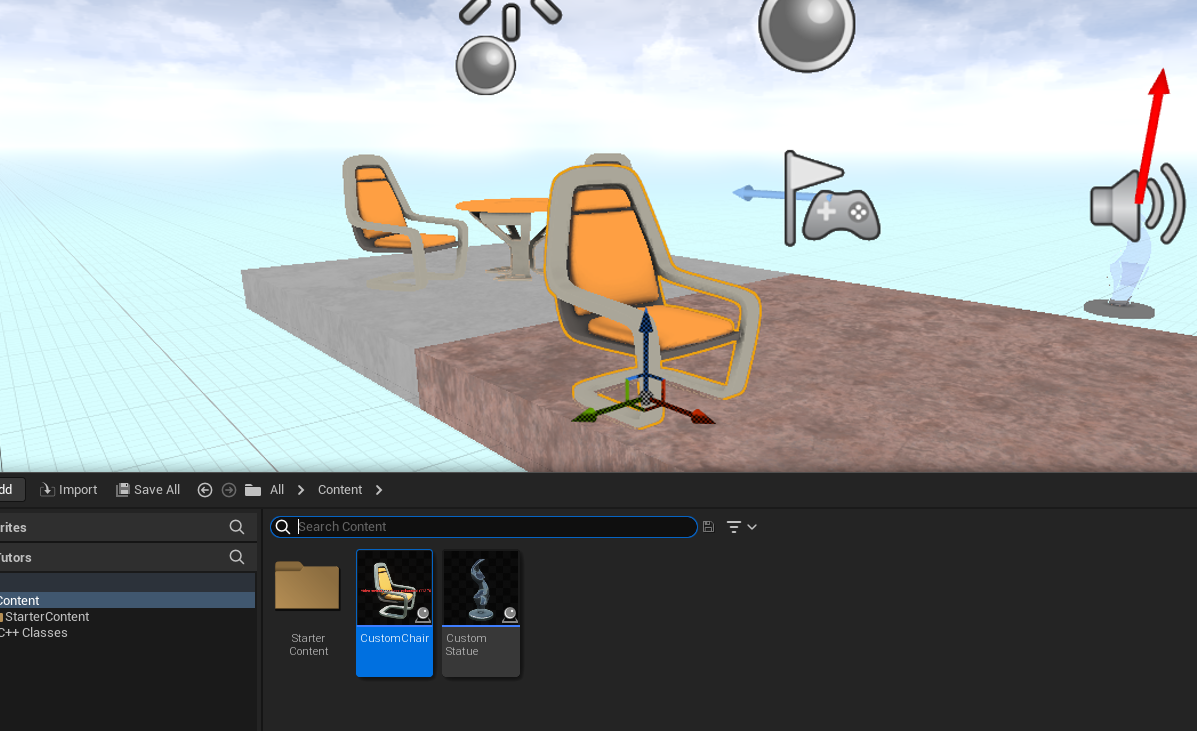Select StarterContent in the folder tree

(46, 617)
